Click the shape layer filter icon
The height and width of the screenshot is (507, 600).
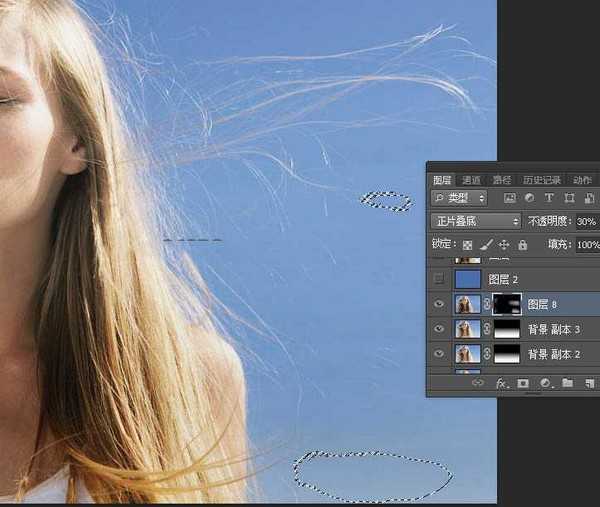pyautogui.click(x=570, y=199)
